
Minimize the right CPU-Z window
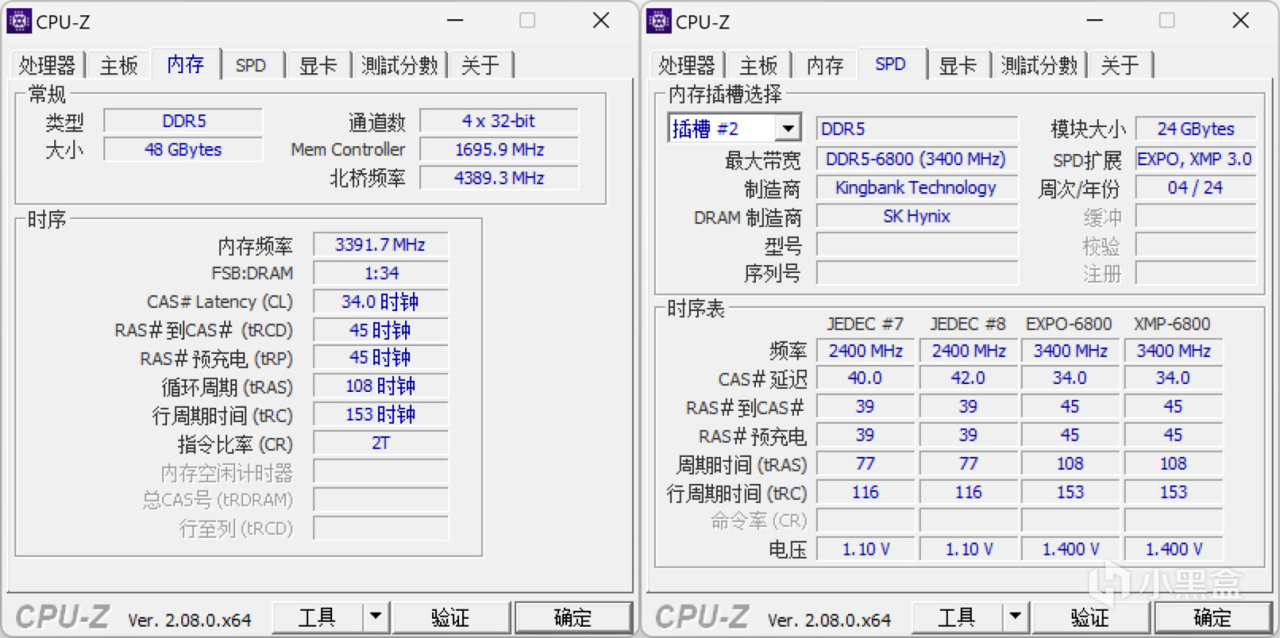(1095, 20)
